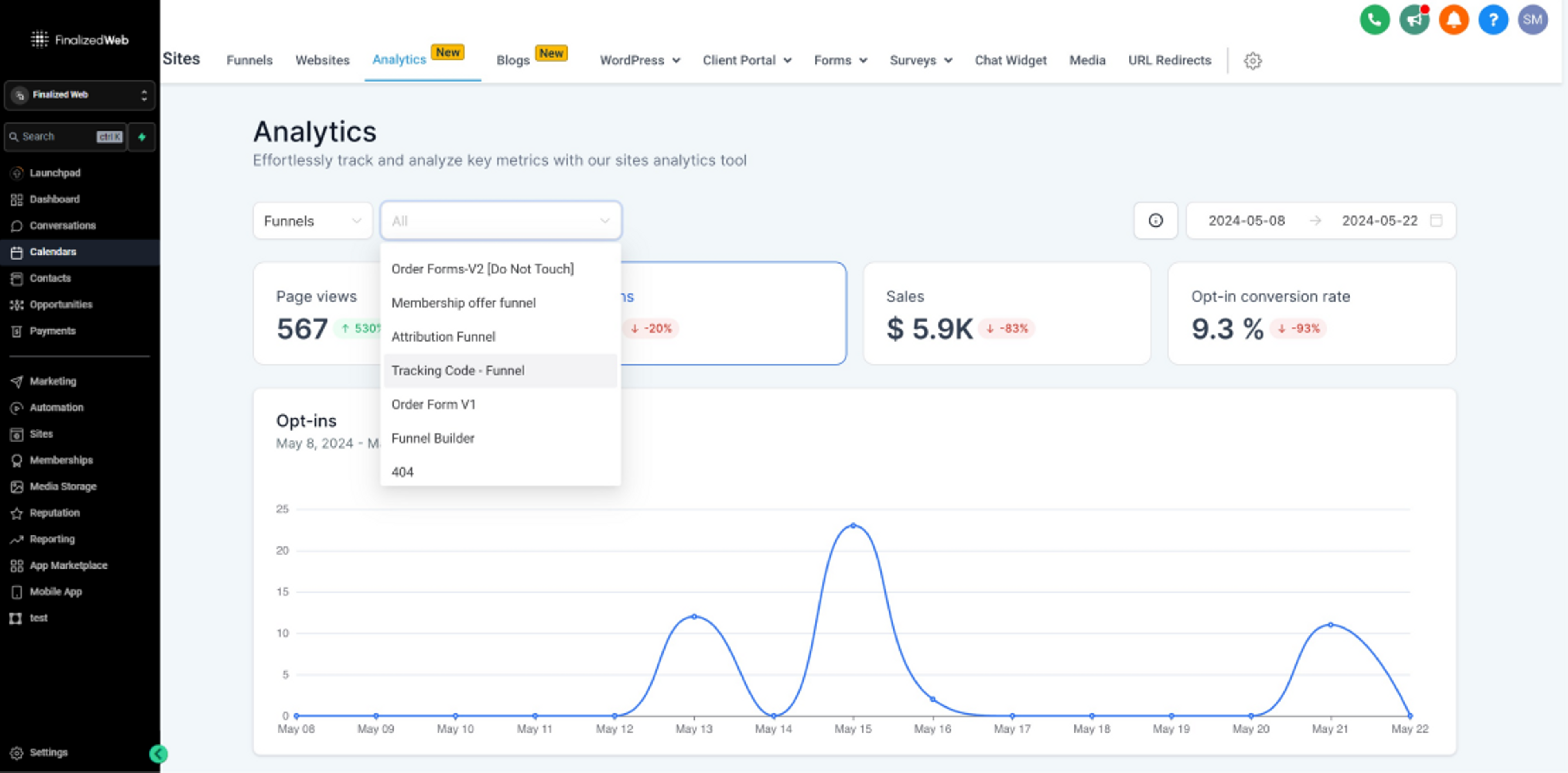1568x773 pixels.
Task: Open the WordPress menu dropdown
Action: (x=639, y=61)
